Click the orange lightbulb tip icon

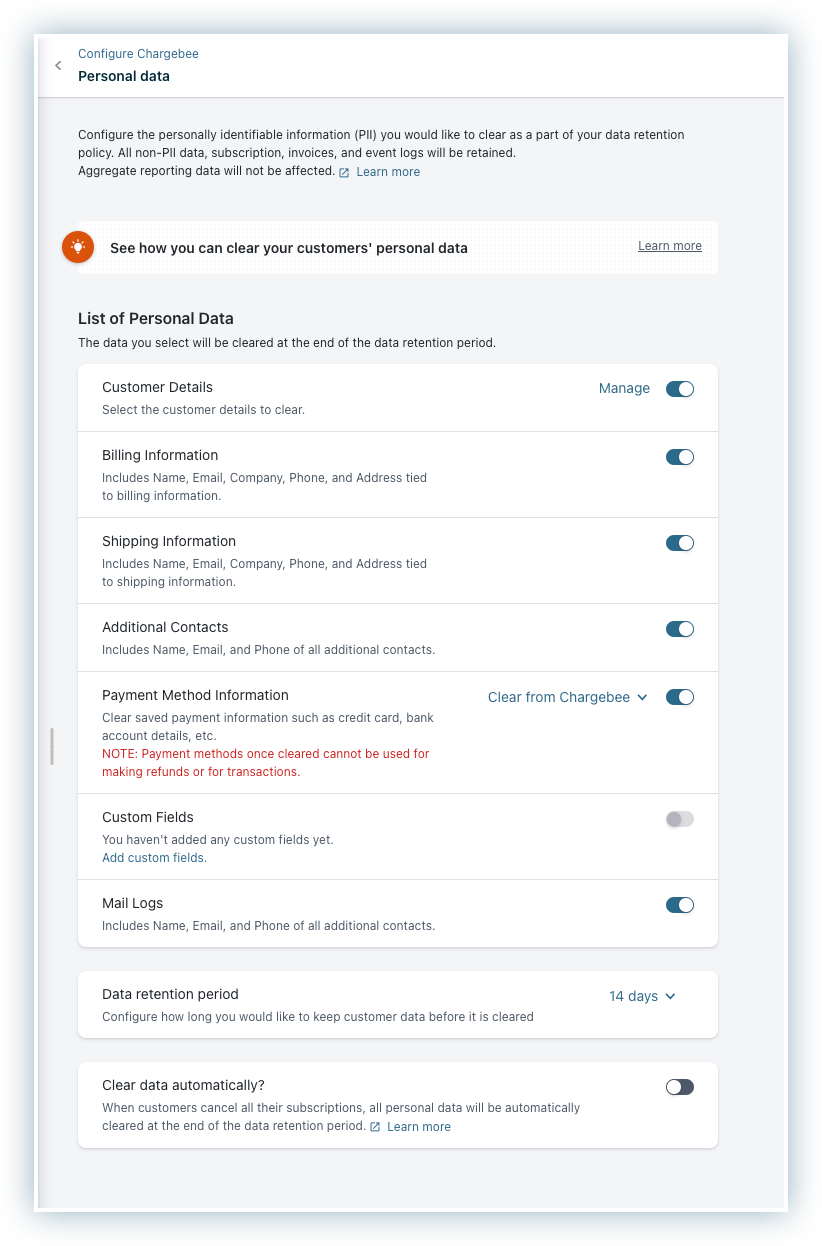(78, 247)
